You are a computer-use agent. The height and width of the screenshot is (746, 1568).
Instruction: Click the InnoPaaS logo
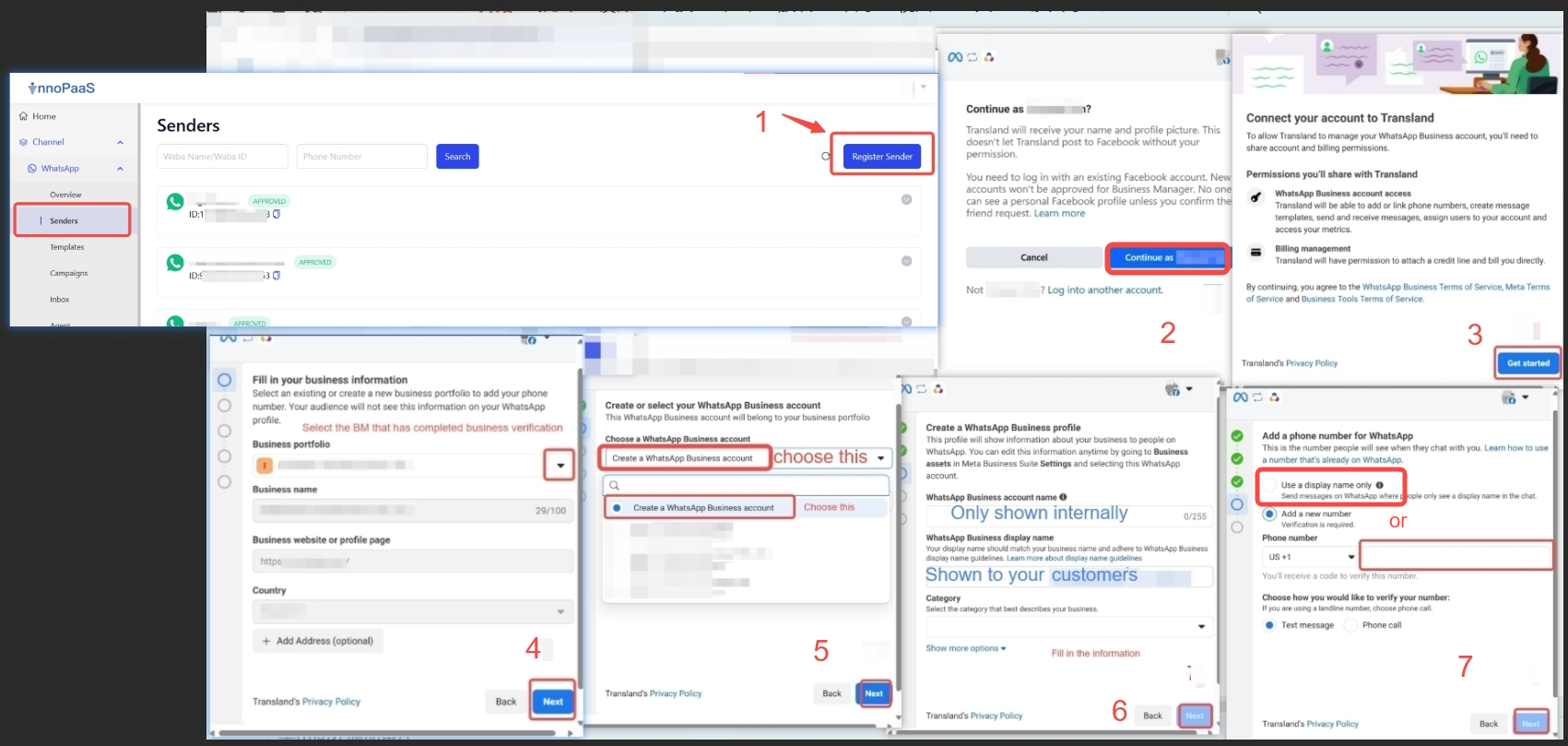[61, 89]
